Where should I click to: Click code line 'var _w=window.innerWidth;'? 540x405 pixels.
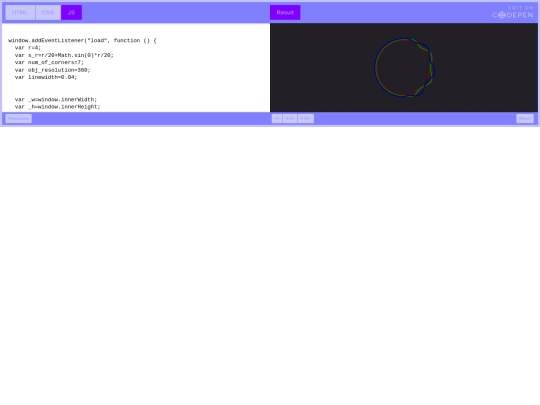click(56, 100)
